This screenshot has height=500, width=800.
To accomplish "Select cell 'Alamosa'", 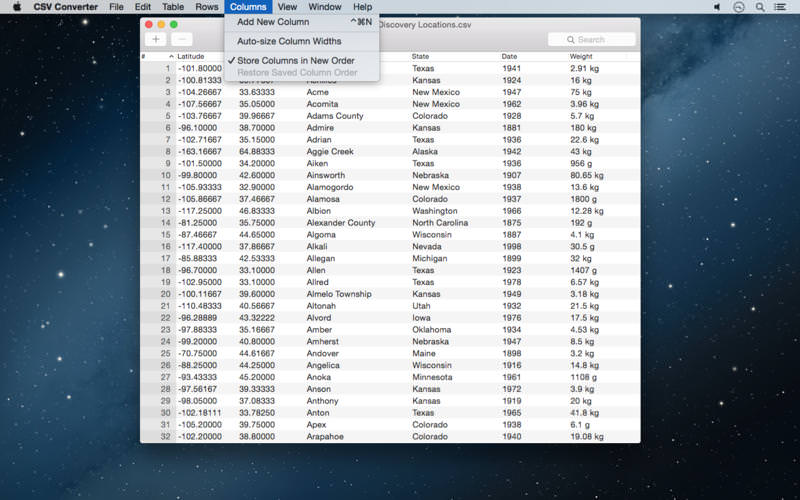I will [x=322, y=199].
